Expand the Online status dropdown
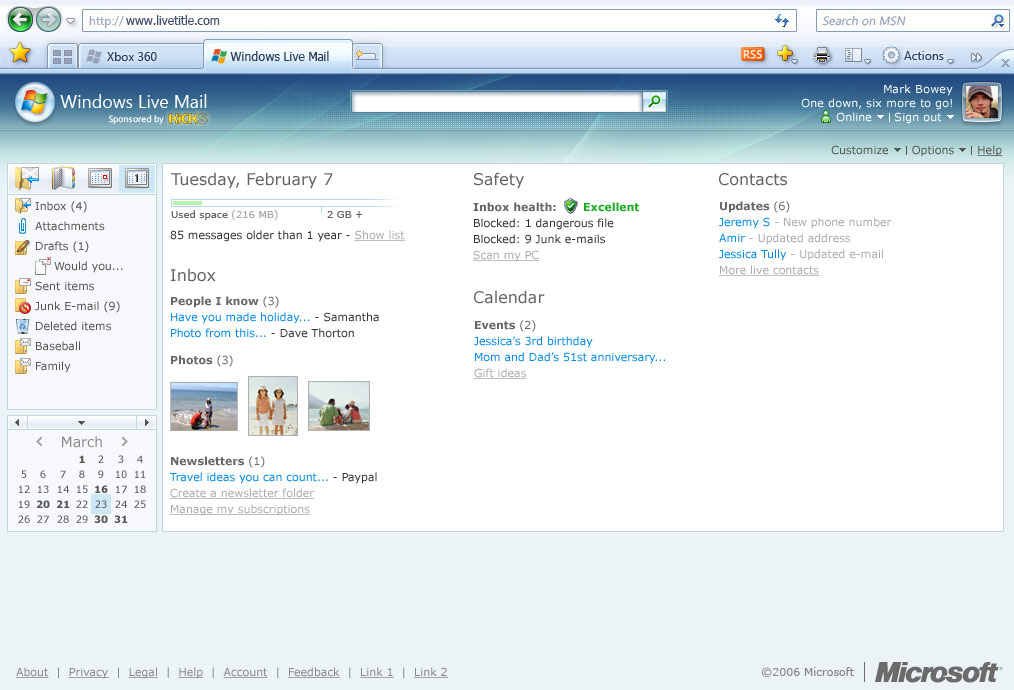The width and height of the screenshot is (1014, 690). [860, 117]
